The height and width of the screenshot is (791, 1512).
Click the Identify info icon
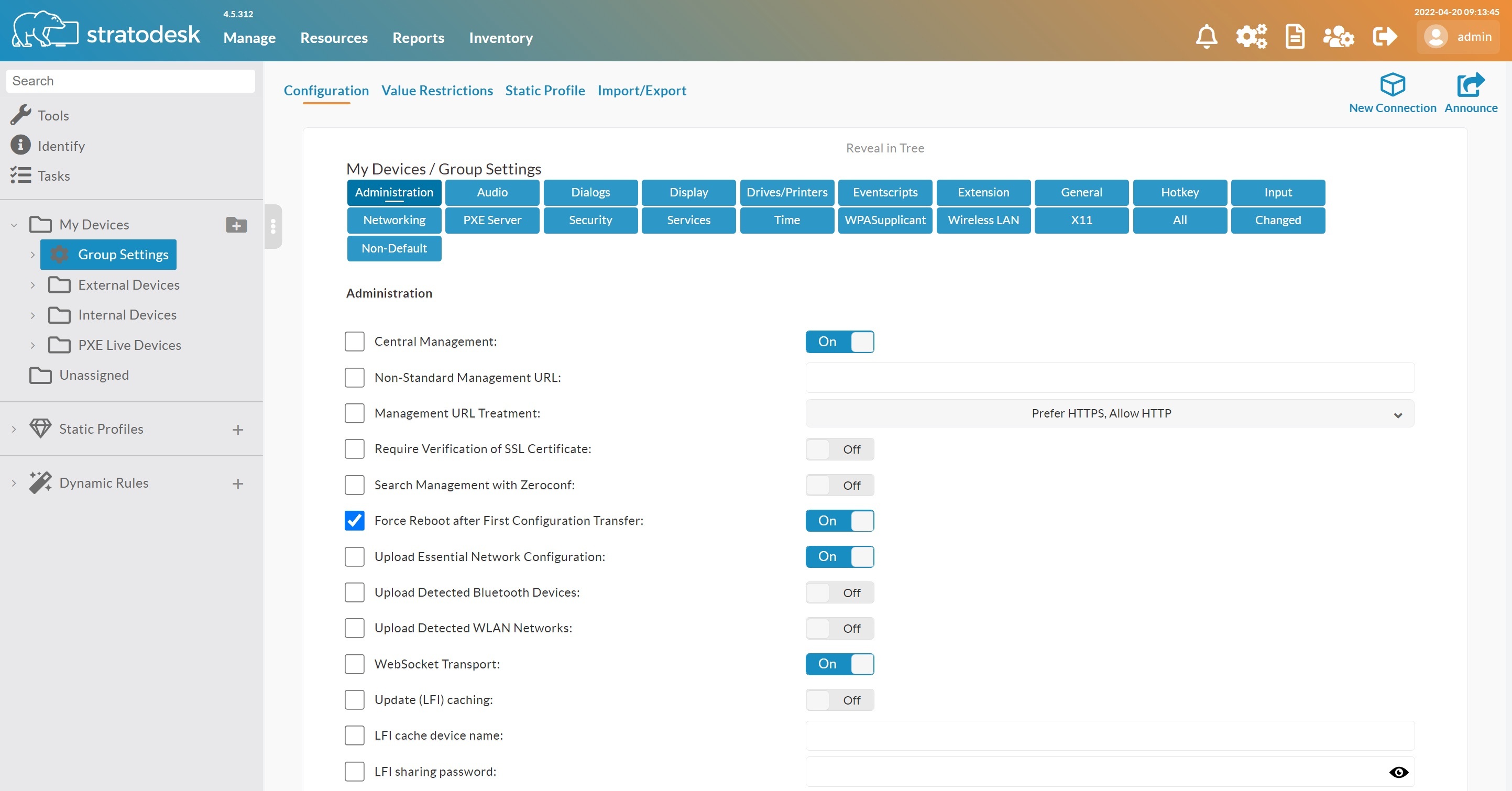tap(20, 145)
